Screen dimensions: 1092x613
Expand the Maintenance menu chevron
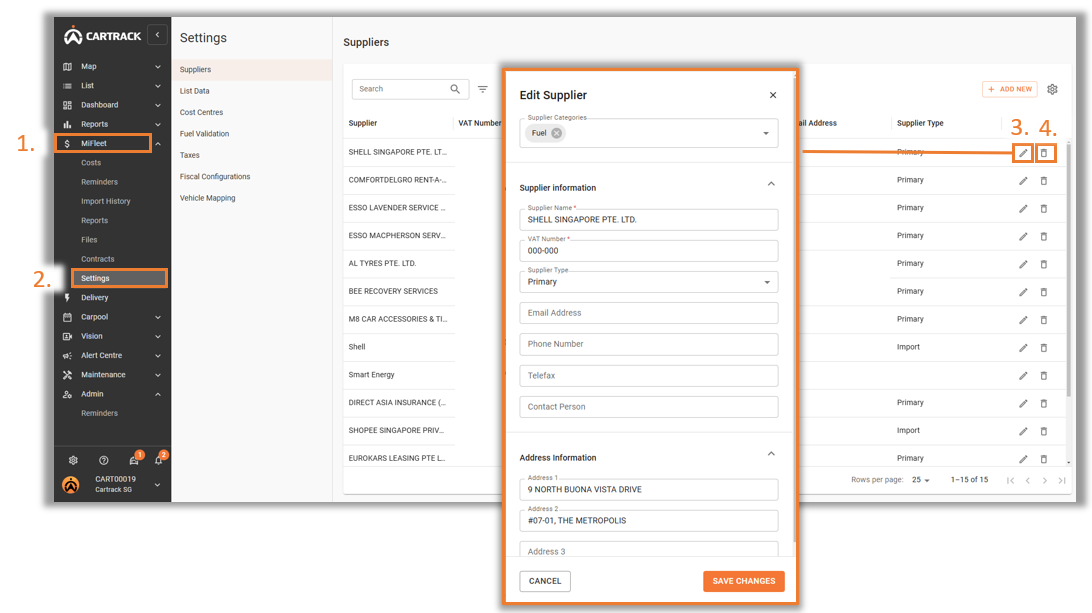[158, 375]
